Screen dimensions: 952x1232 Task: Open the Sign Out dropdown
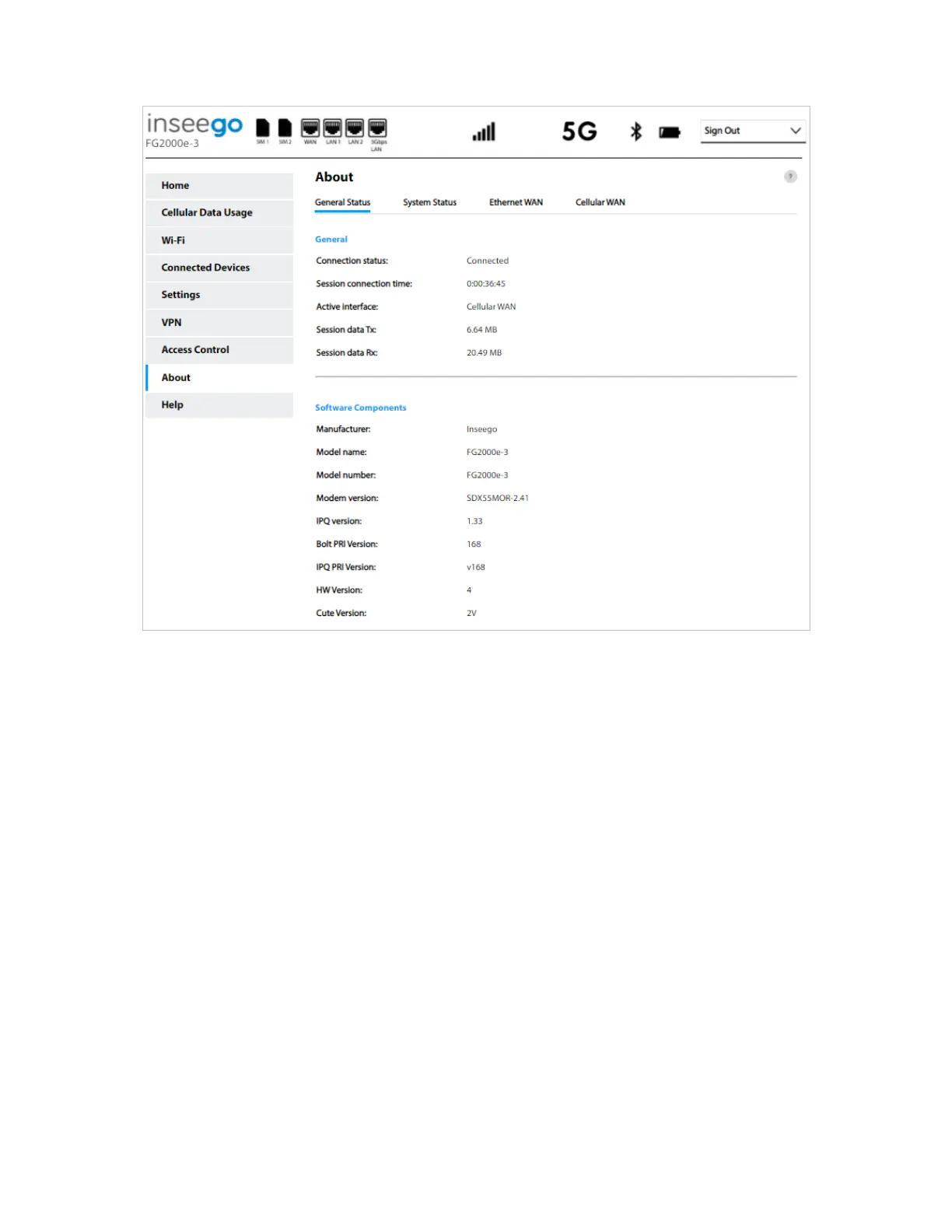pyautogui.click(x=753, y=131)
